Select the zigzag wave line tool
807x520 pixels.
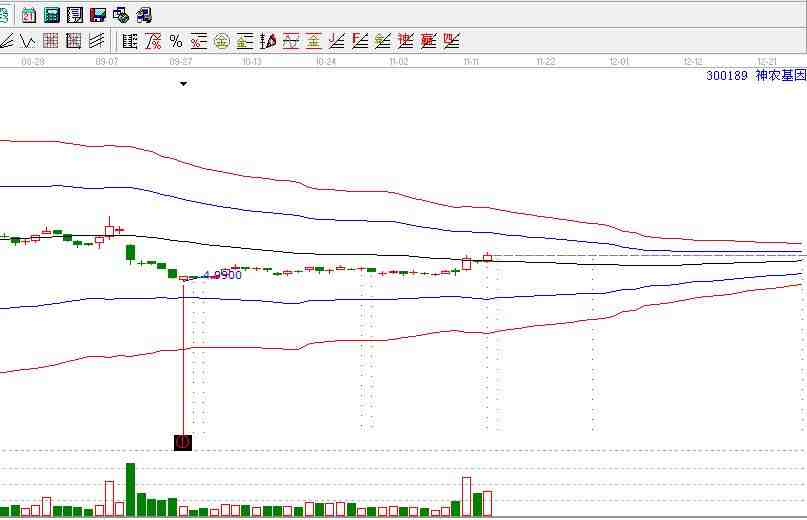(28, 41)
